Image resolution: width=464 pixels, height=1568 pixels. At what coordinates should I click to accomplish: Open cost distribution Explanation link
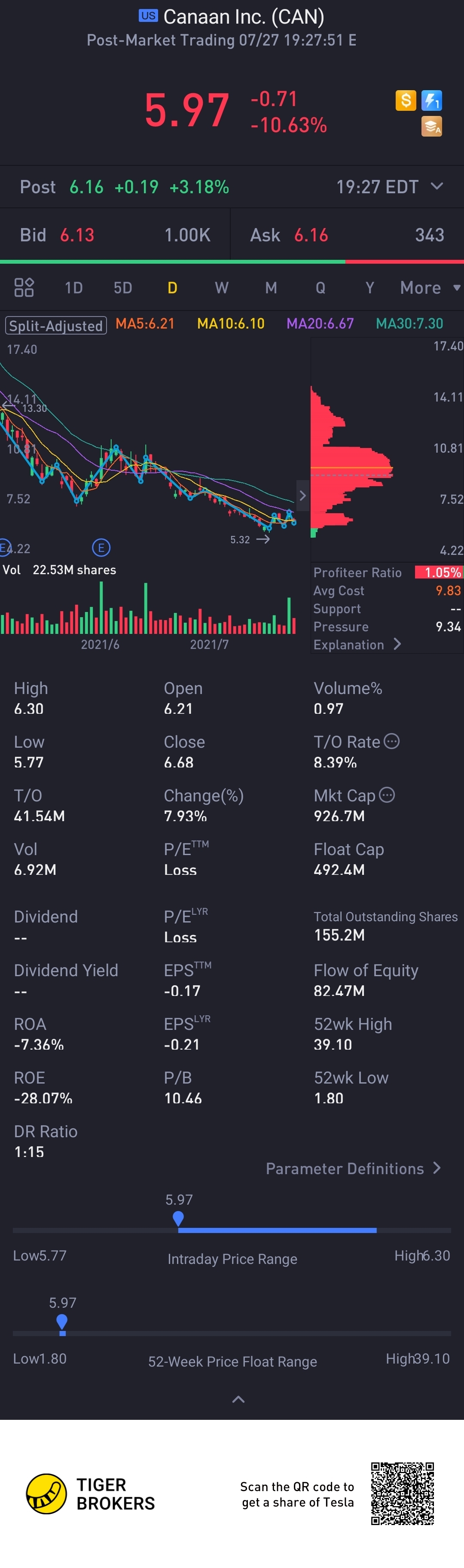coord(356,644)
